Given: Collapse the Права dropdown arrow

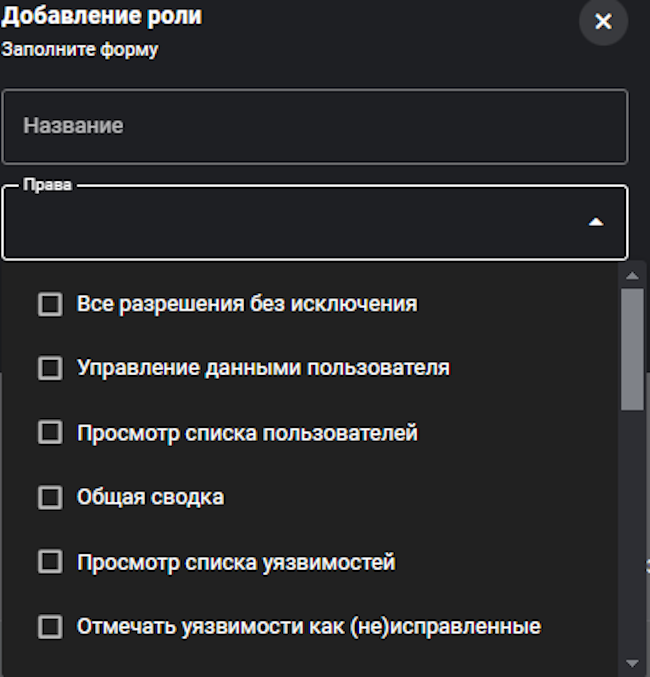Looking at the screenshot, I should (x=596, y=222).
